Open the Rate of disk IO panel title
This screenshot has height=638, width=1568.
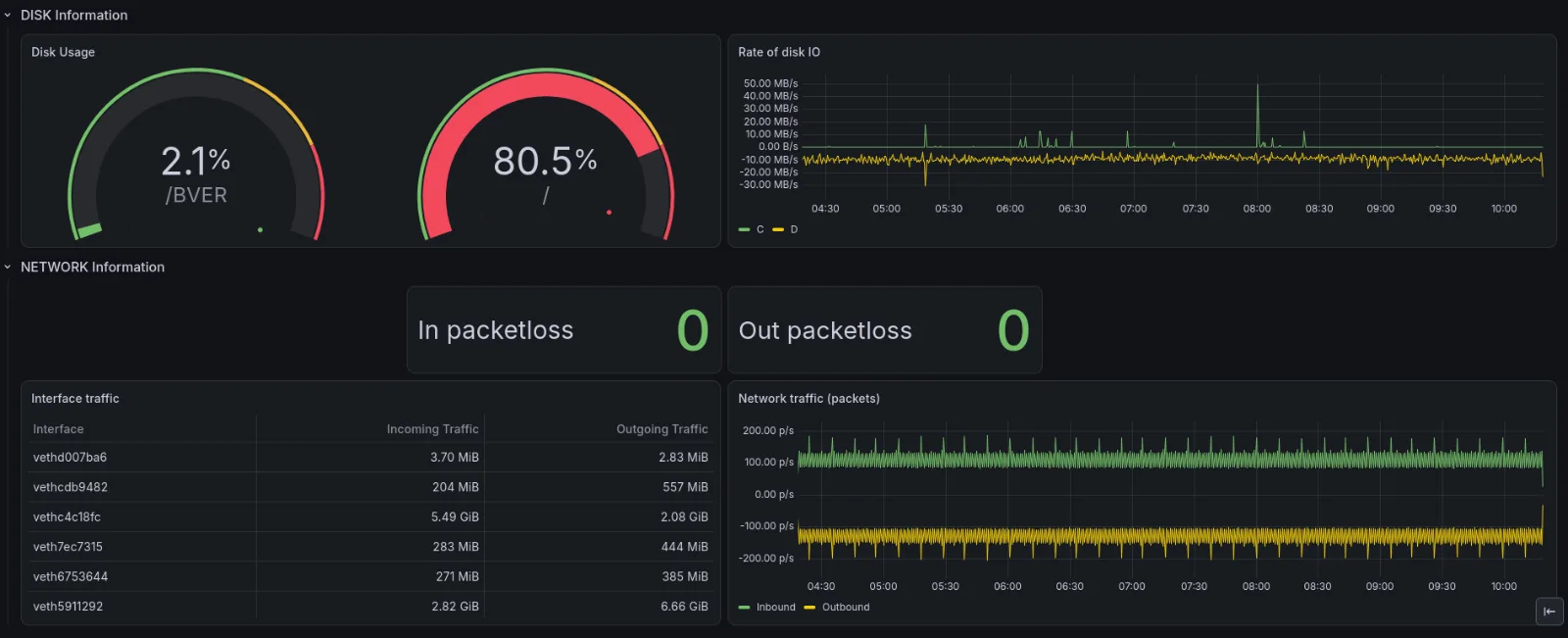(x=779, y=52)
